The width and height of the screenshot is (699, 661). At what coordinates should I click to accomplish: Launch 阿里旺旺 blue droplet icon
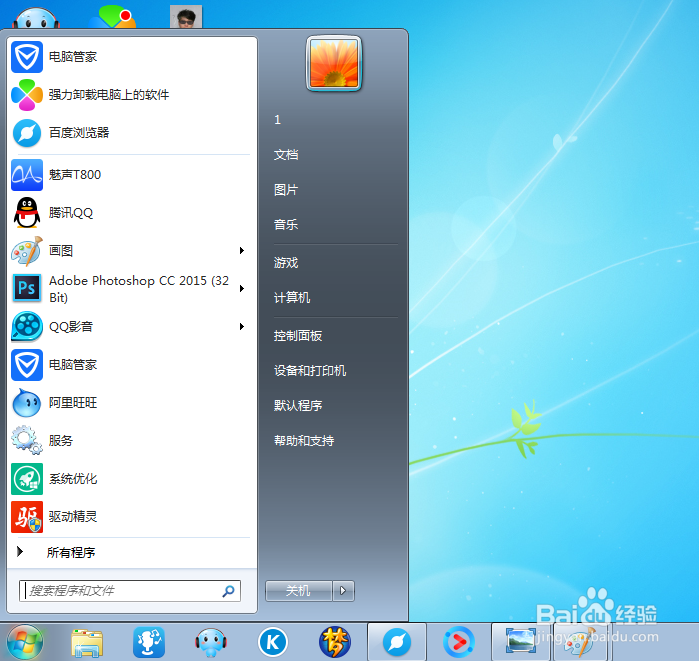[x=27, y=402]
